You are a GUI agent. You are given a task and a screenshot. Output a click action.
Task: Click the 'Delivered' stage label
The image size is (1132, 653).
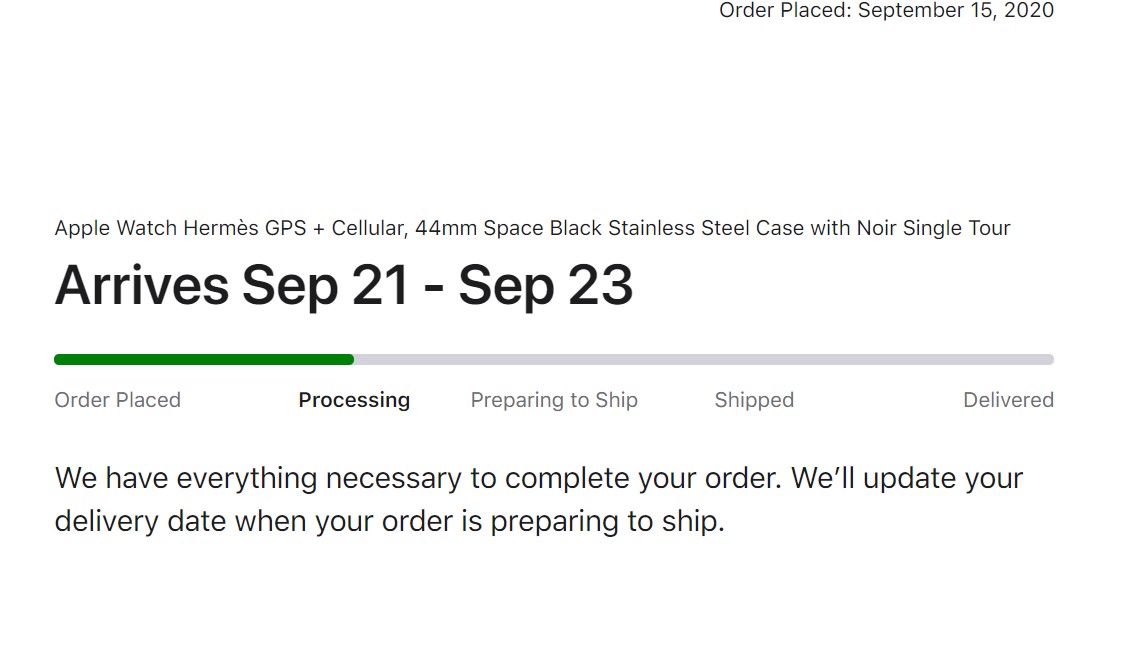click(1008, 400)
